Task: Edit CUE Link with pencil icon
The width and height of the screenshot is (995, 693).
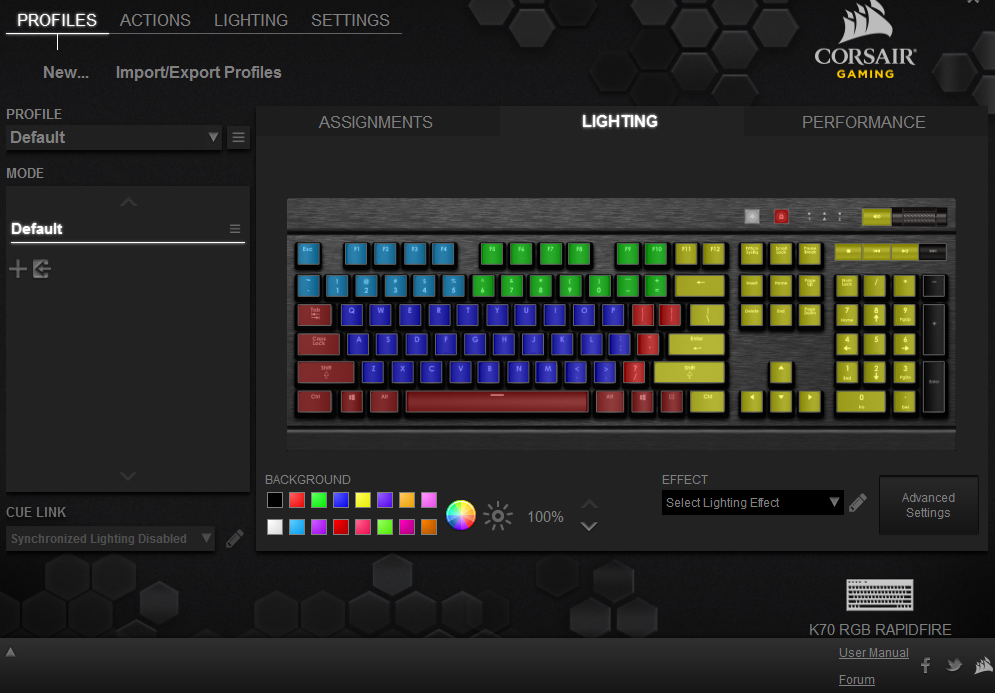Action: pos(234,539)
